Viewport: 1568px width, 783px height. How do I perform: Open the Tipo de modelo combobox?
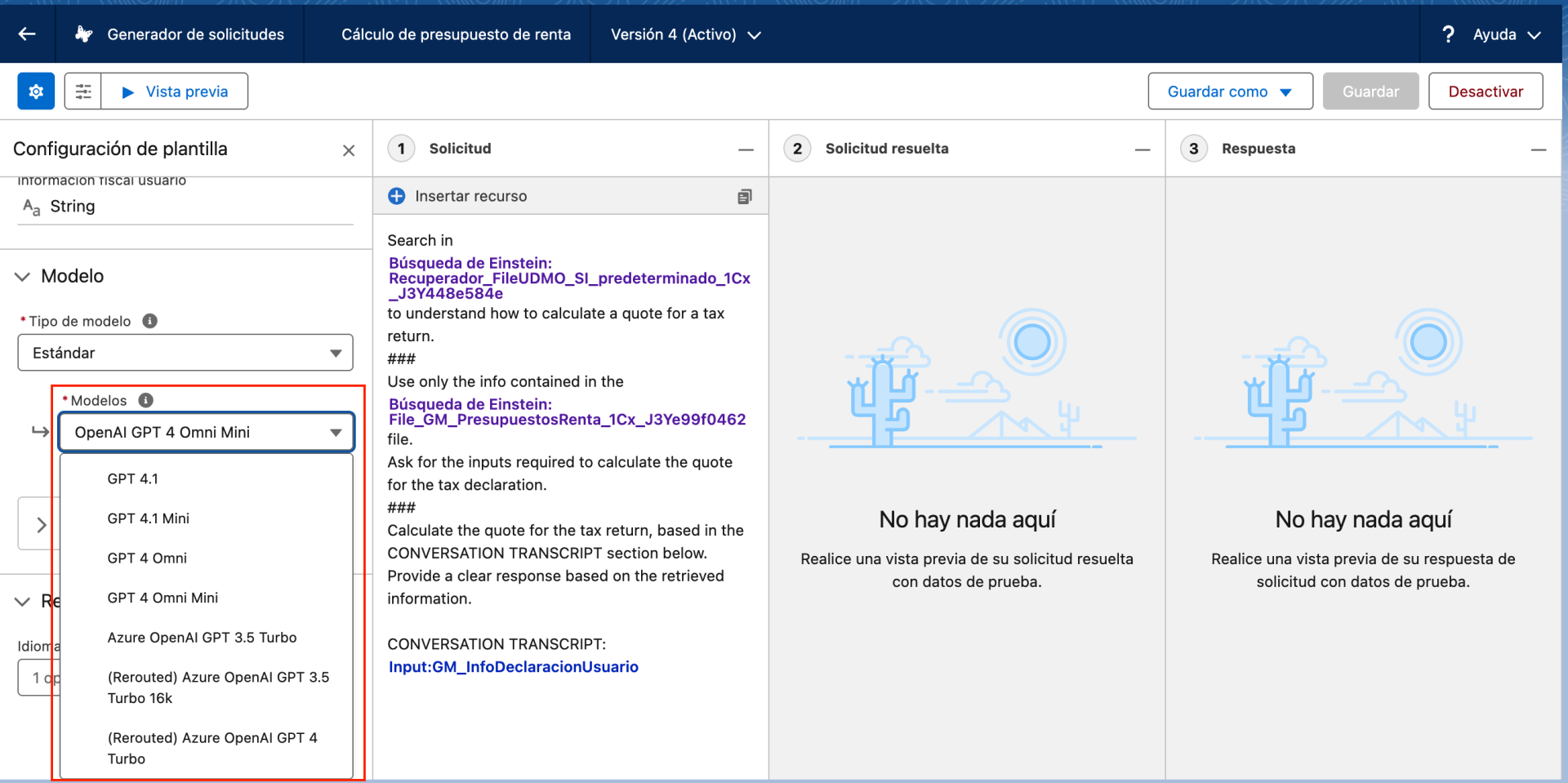tap(185, 353)
